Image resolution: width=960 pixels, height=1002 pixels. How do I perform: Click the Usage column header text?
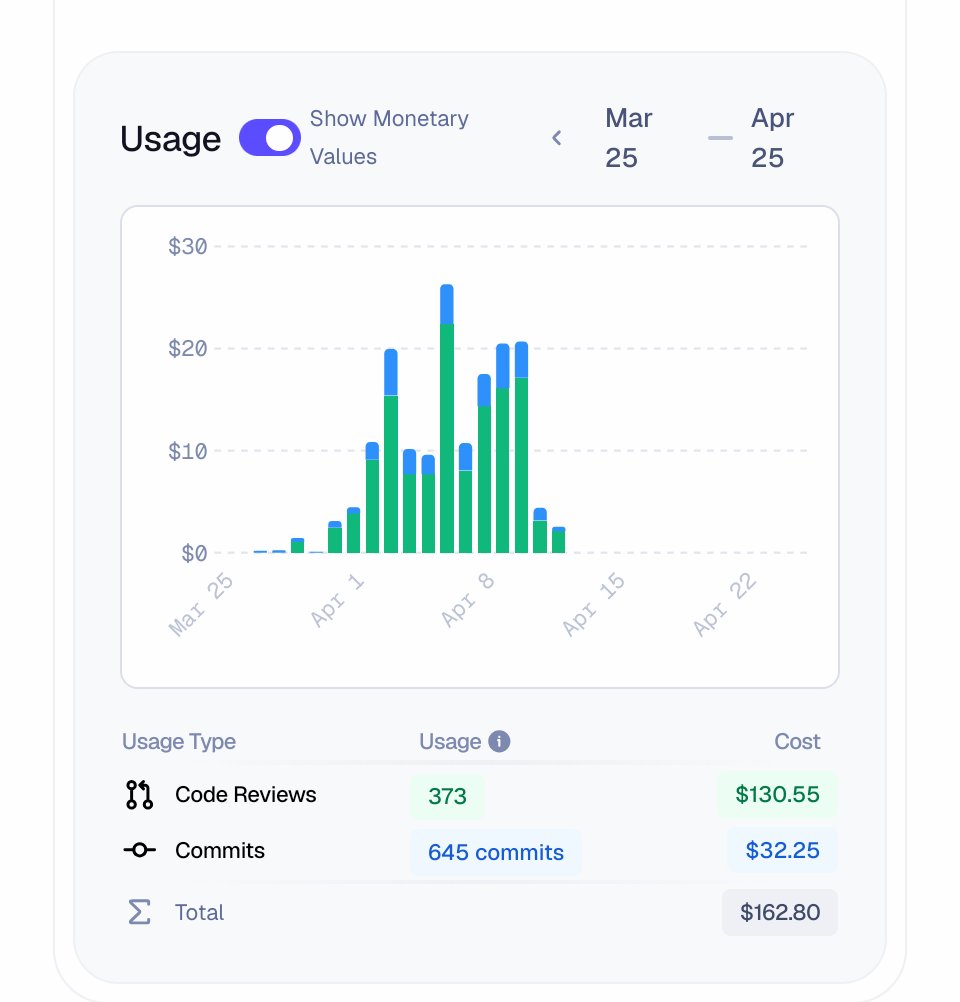click(x=450, y=741)
